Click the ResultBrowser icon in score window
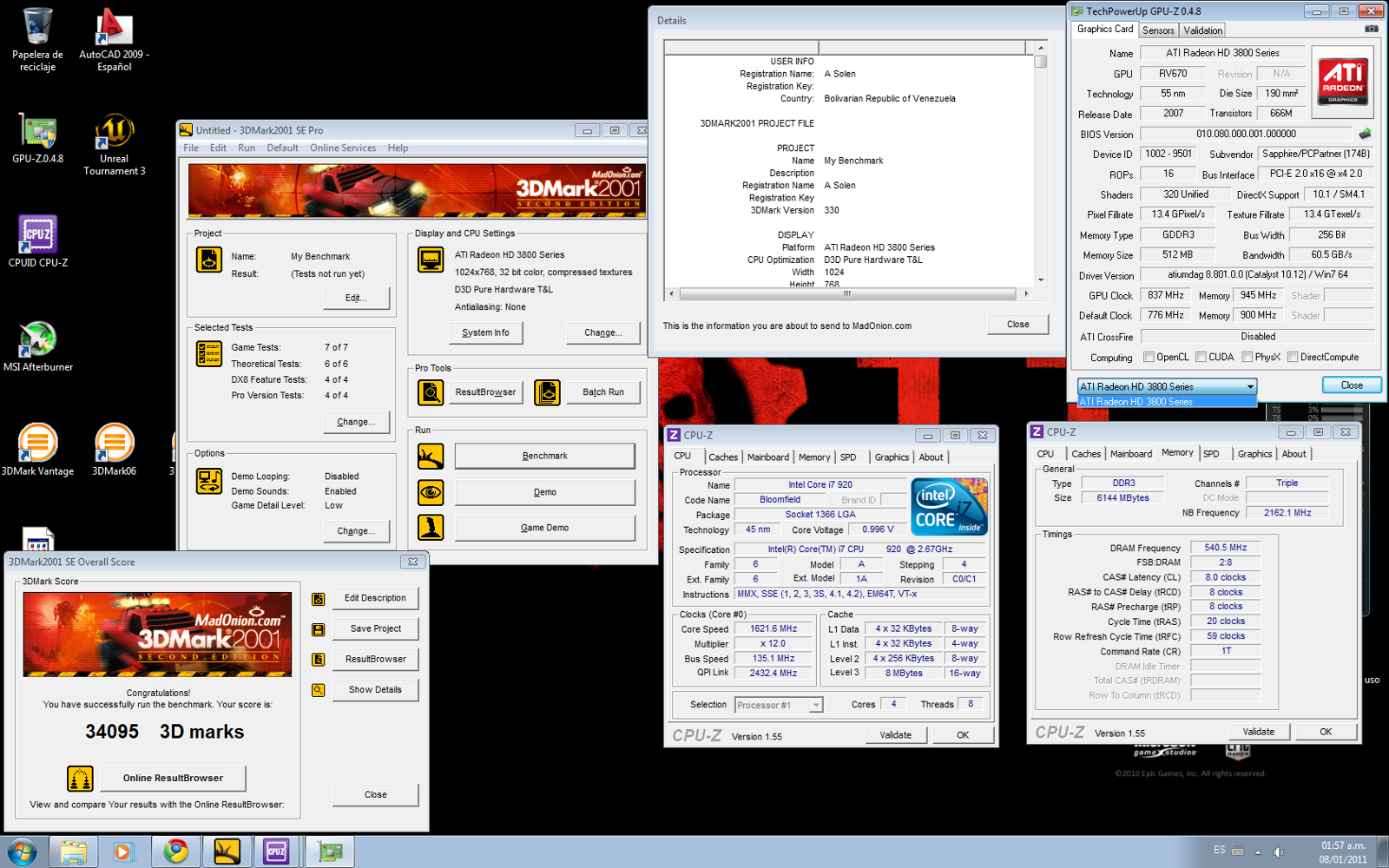Screen dimensions: 1389x868 click(x=319, y=660)
